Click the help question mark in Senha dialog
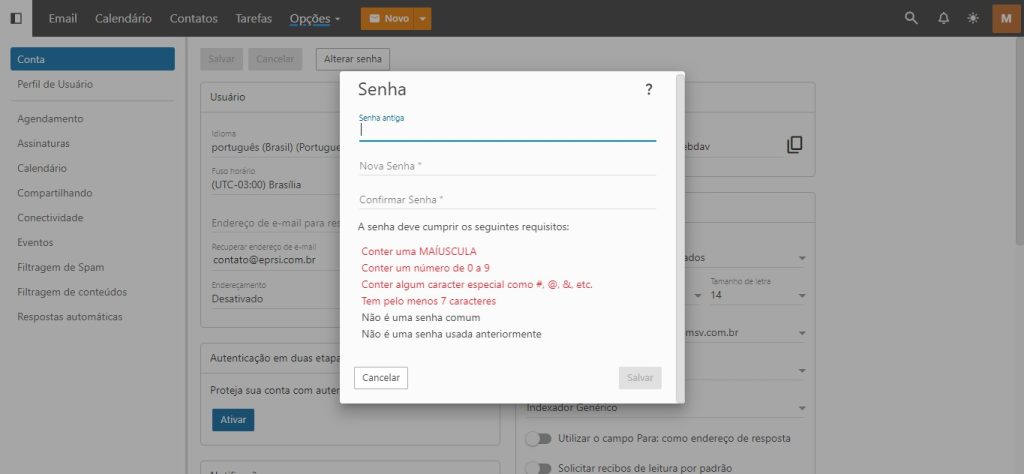The width and height of the screenshot is (1024, 474). 648,90
